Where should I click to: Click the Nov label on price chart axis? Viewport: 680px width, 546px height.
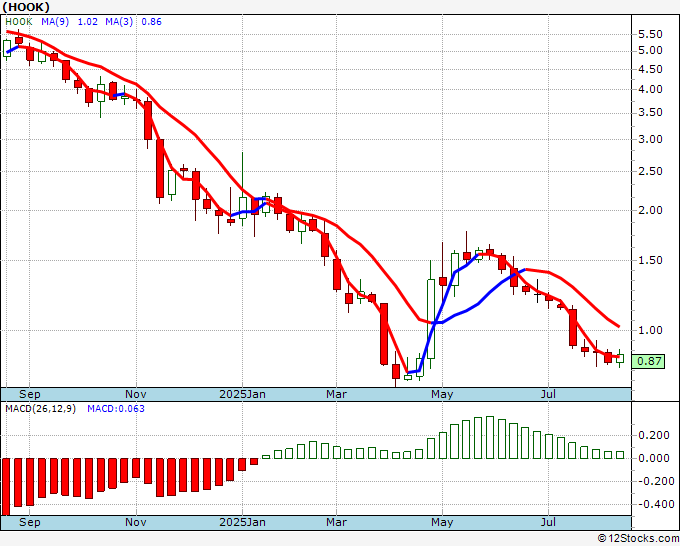pyautogui.click(x=136, y=394)
